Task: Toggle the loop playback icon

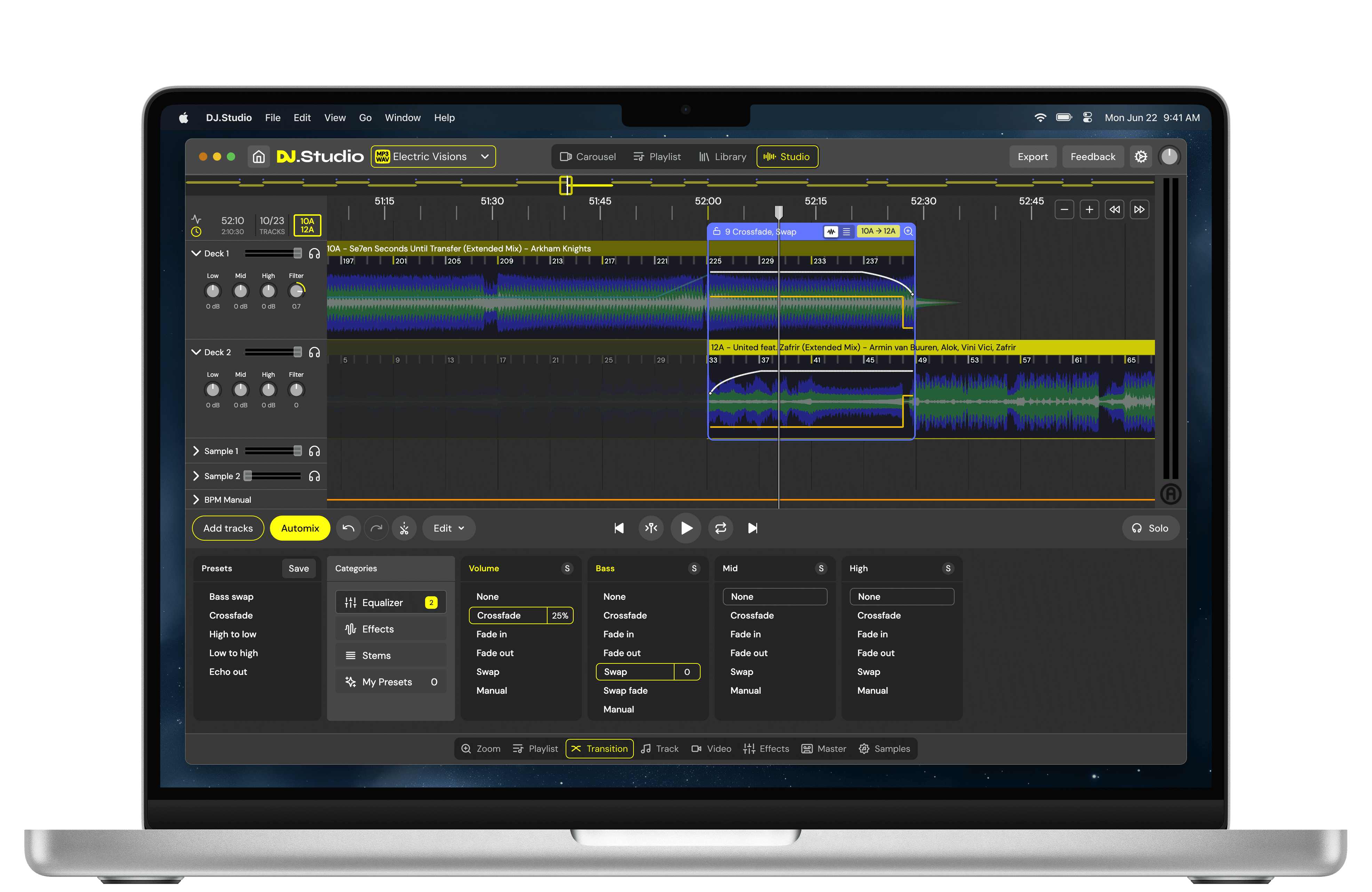Action: (720, 528)
